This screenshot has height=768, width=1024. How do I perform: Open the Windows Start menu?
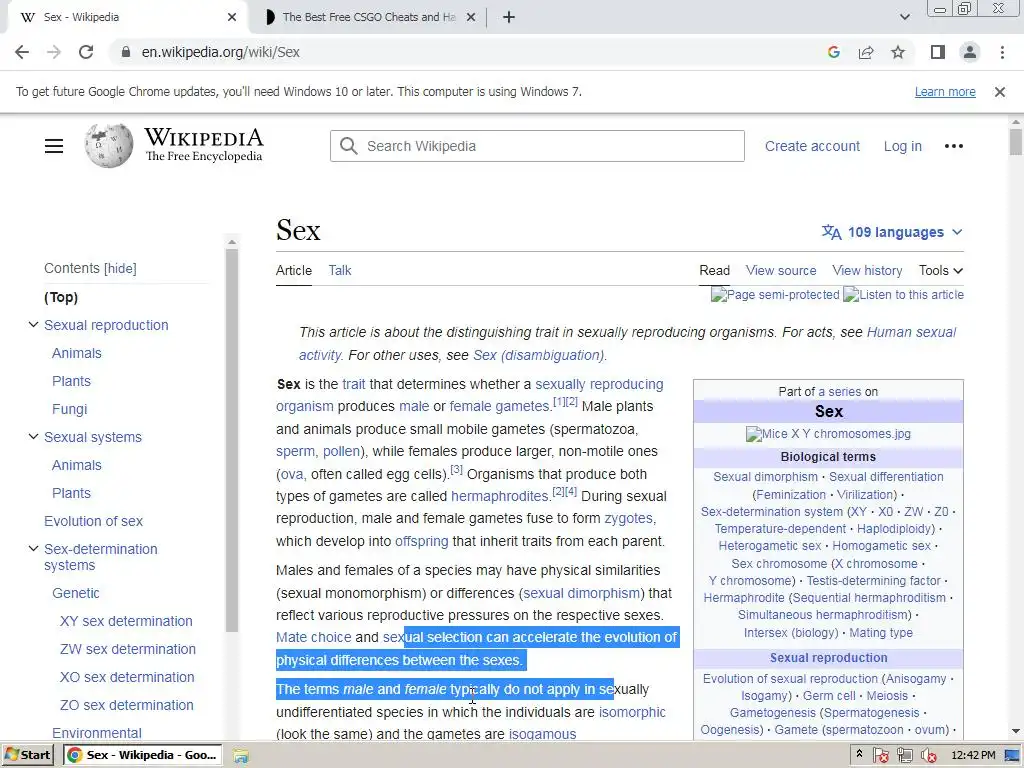tap(27, 755)
